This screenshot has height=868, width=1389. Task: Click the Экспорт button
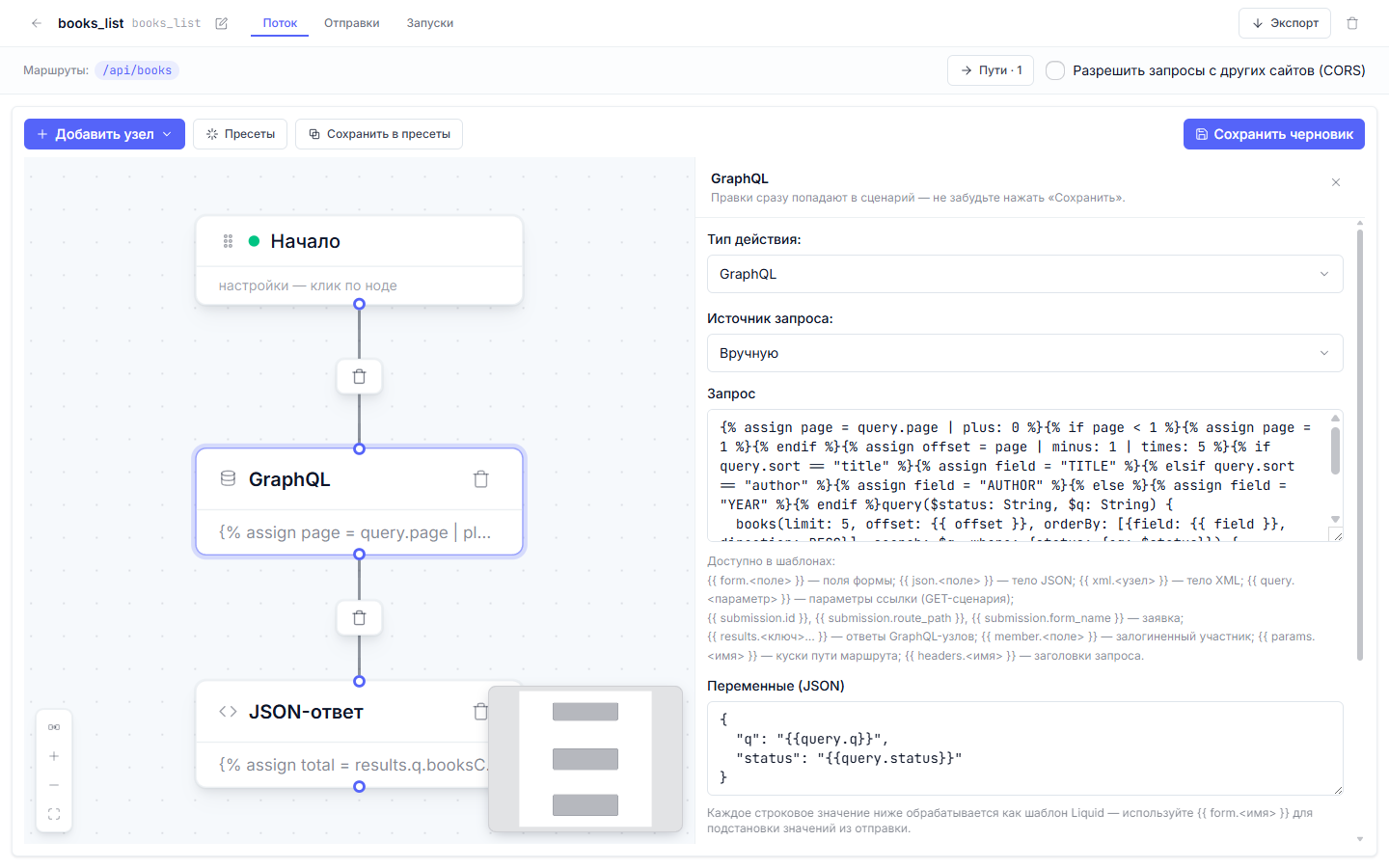1285,23
